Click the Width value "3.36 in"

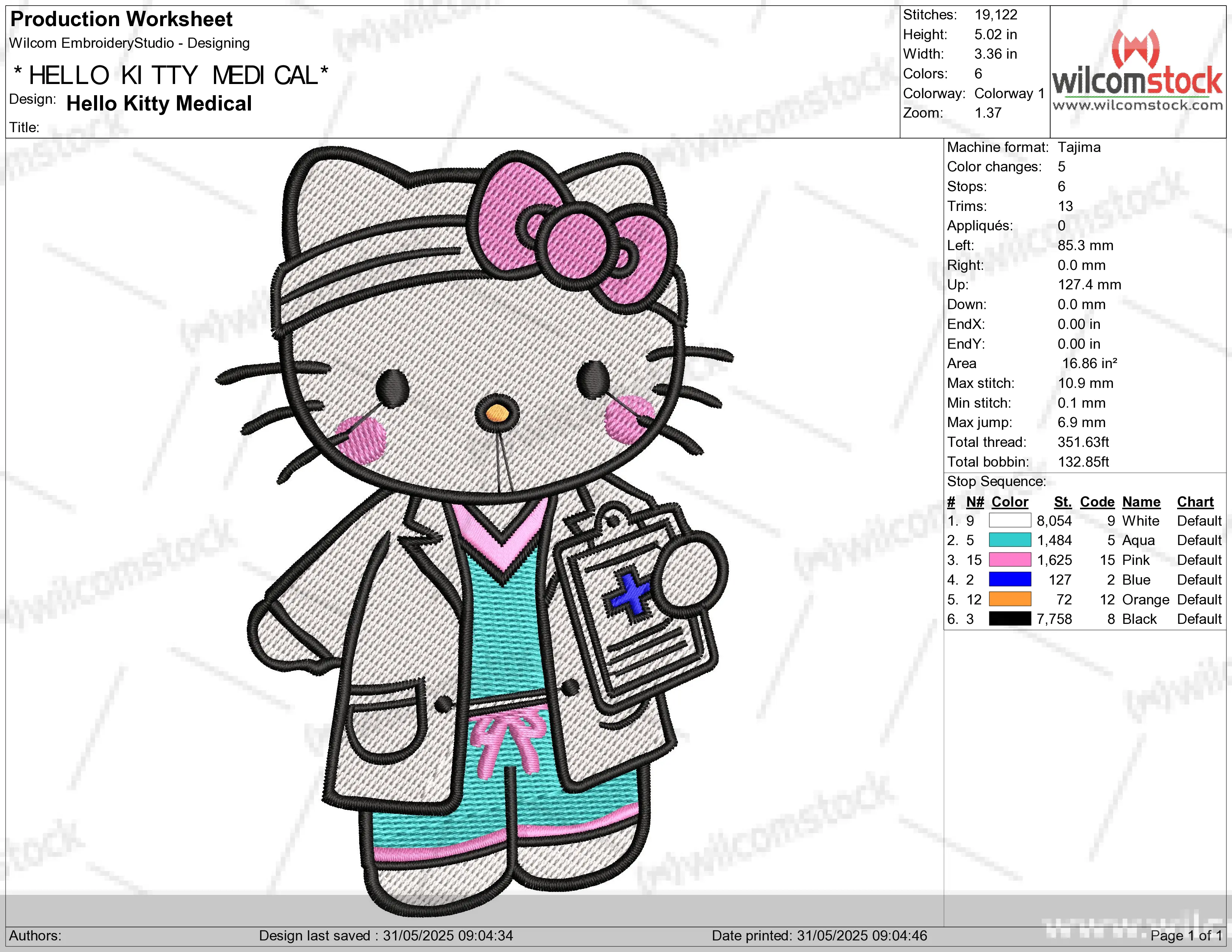pos(996,54)
